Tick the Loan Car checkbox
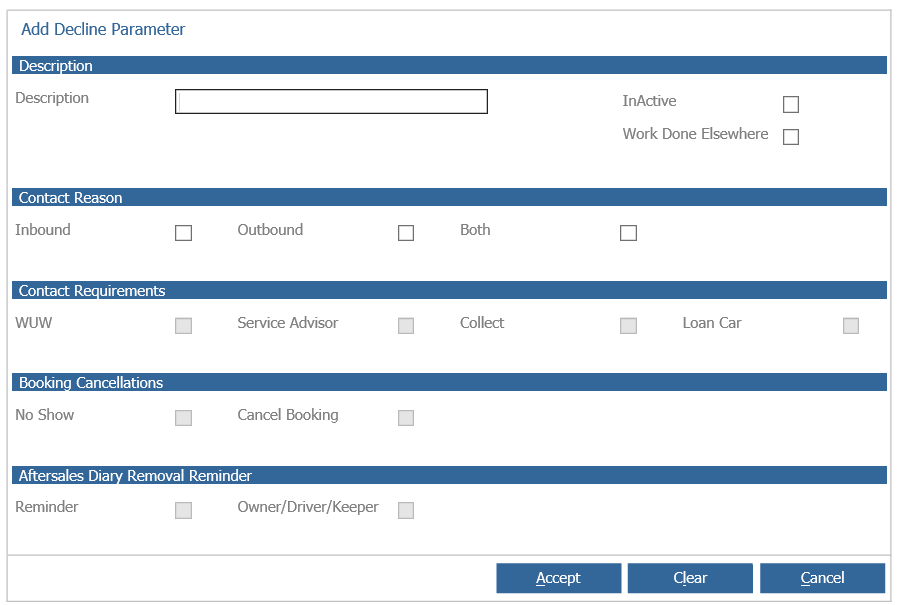The height and width of the screenshot is (605, 898). [x=850, y=326]
